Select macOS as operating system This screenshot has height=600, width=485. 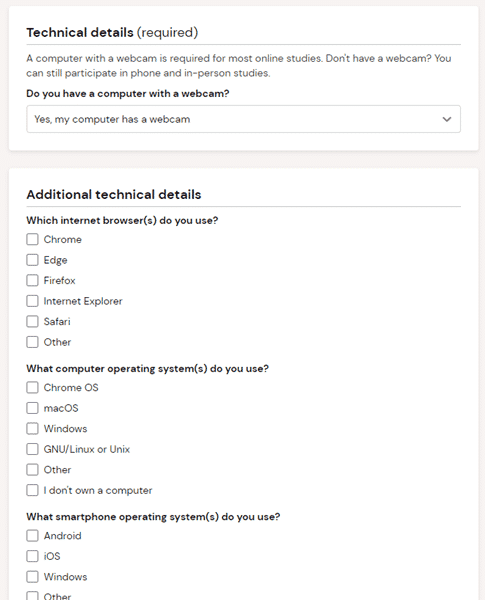coord(33,408)
